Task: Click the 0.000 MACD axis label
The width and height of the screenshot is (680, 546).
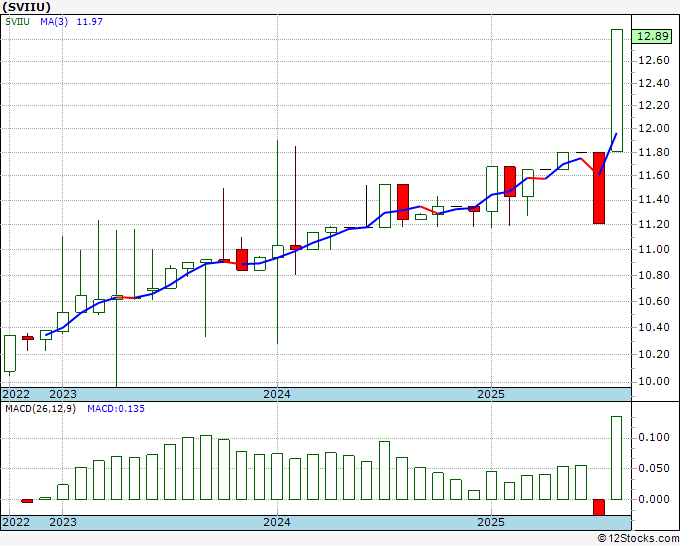Action: click(654, 500)
